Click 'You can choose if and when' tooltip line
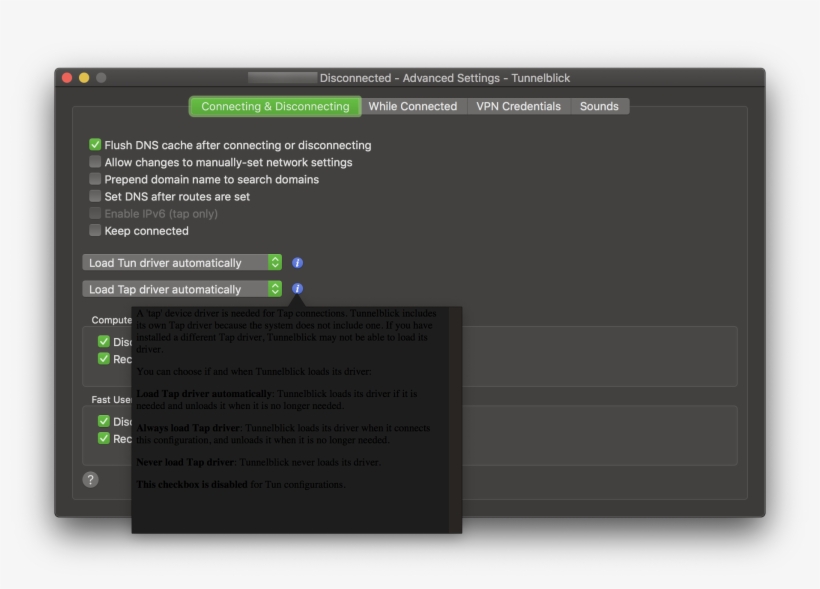 tap(254, 371)
